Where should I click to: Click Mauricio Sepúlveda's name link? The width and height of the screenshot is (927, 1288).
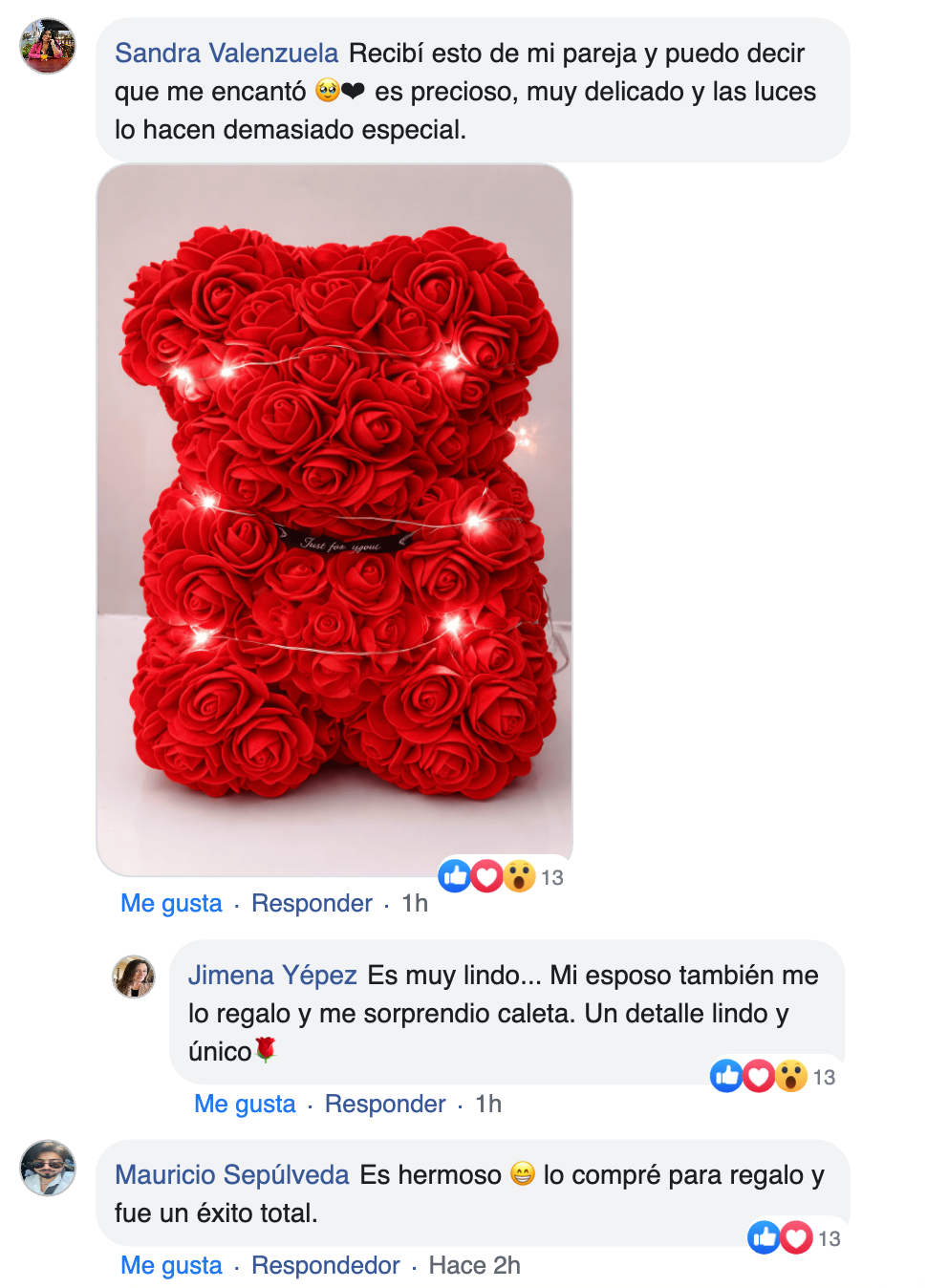[232, 1174]
